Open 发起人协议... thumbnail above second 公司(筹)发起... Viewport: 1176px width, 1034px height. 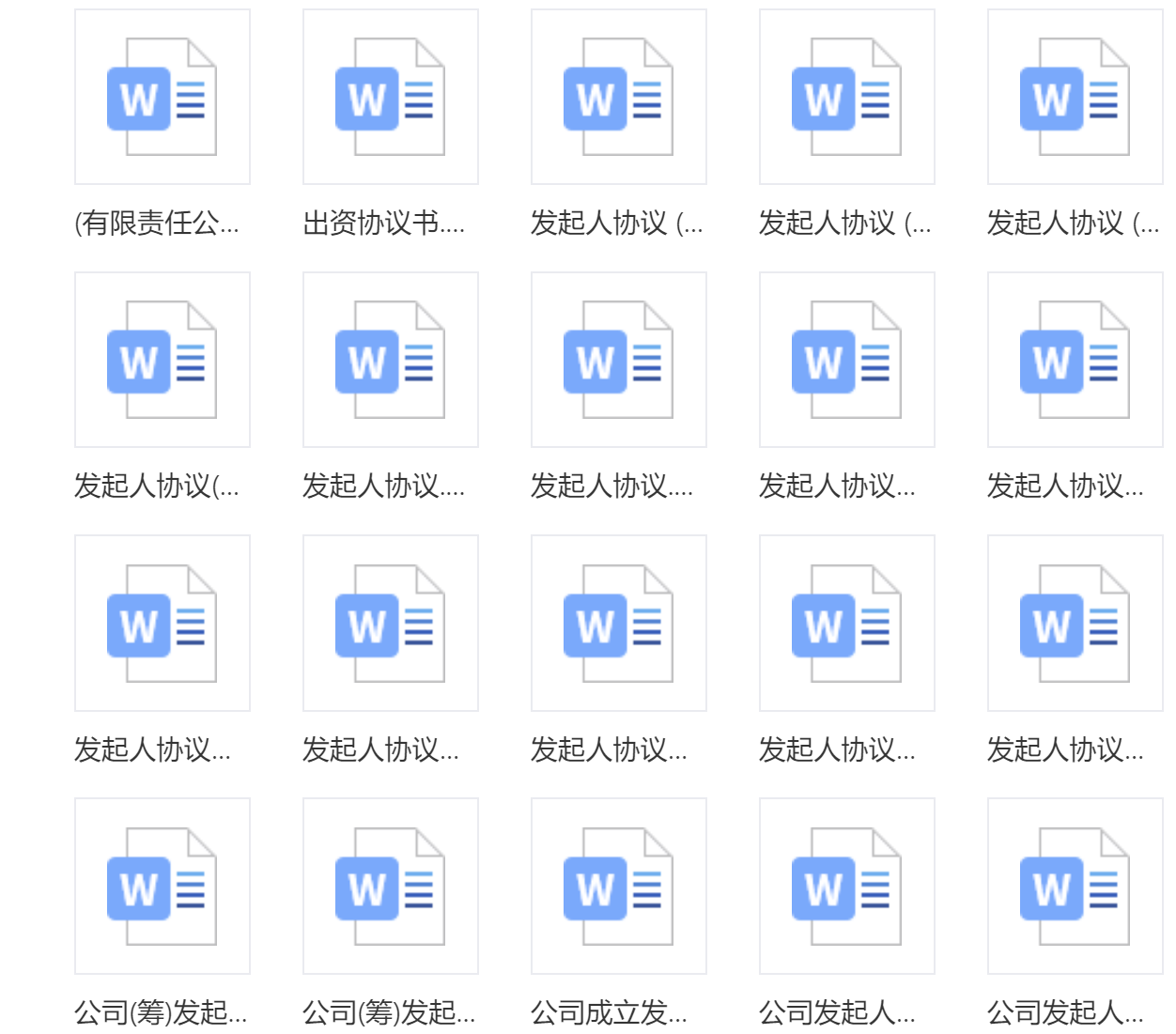click(x=390, y=623)
